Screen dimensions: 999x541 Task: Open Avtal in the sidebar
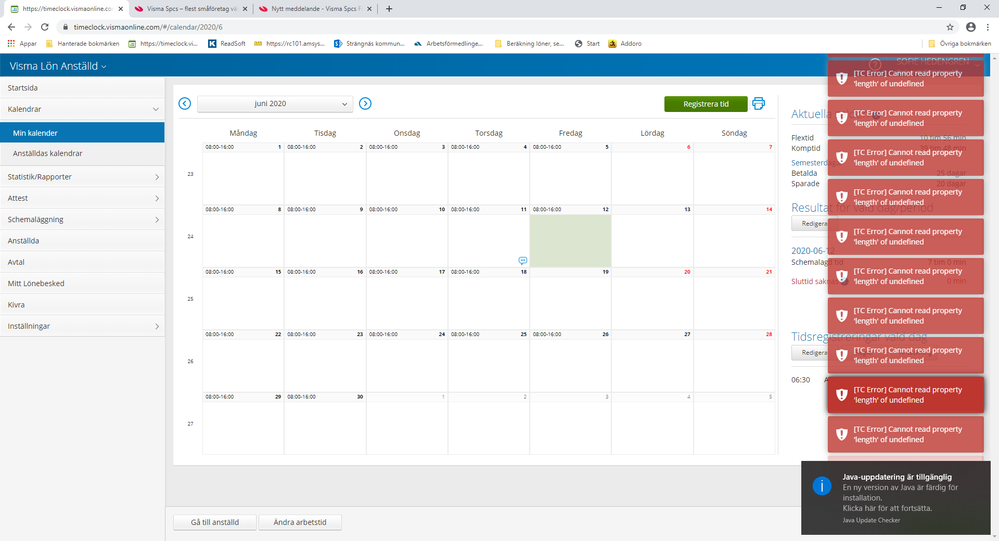click(x=82, y=262)
